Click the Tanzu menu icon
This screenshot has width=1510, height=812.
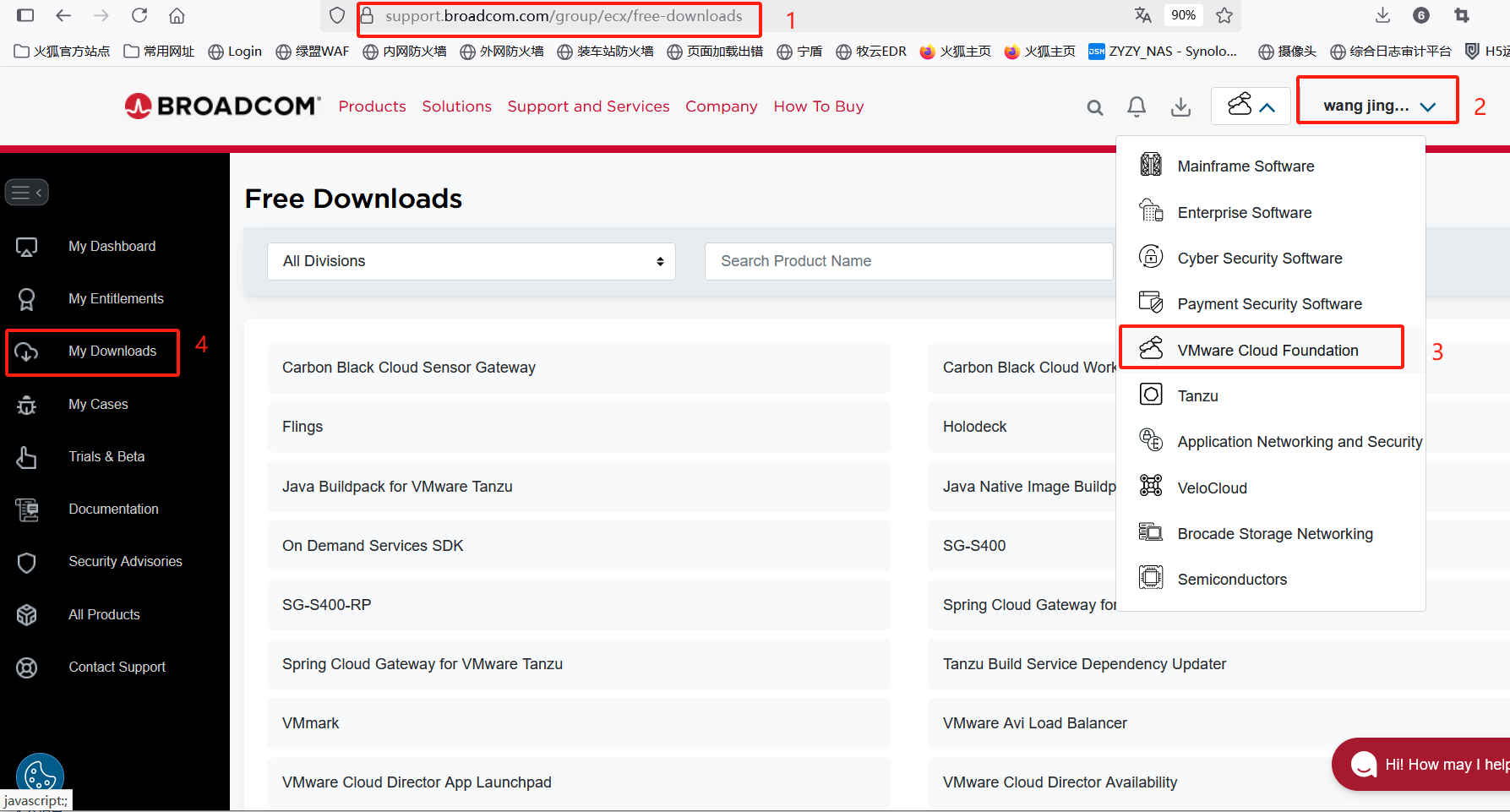tap(1151, 395)
